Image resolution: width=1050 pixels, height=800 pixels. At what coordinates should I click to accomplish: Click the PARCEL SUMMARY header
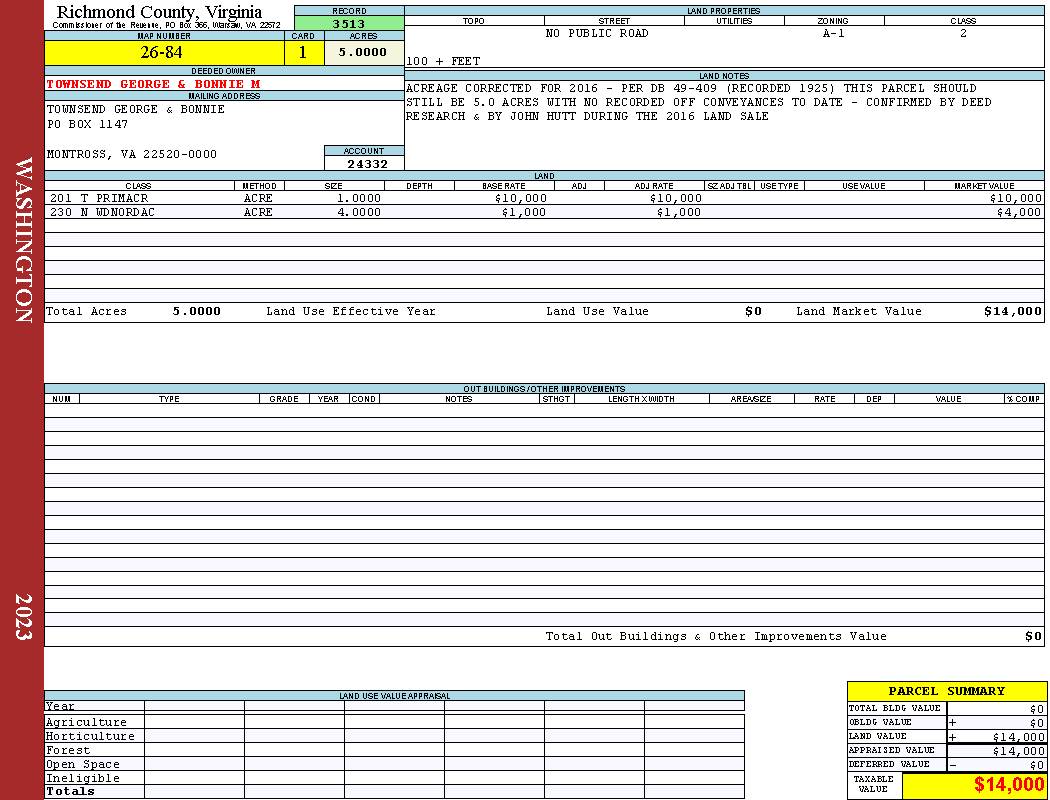pos(946,691)
